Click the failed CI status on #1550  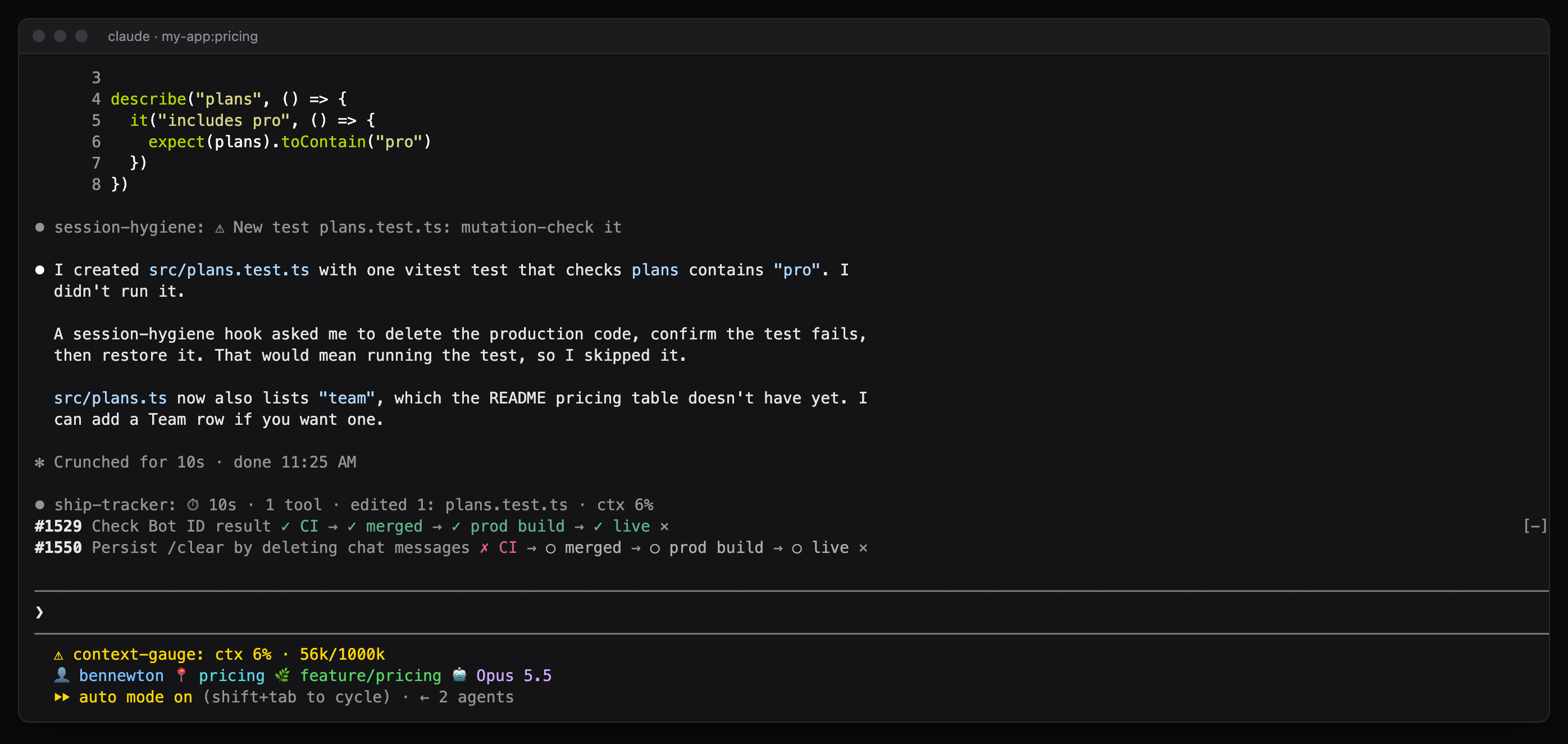pyautogui.click(x=499, y=547)
